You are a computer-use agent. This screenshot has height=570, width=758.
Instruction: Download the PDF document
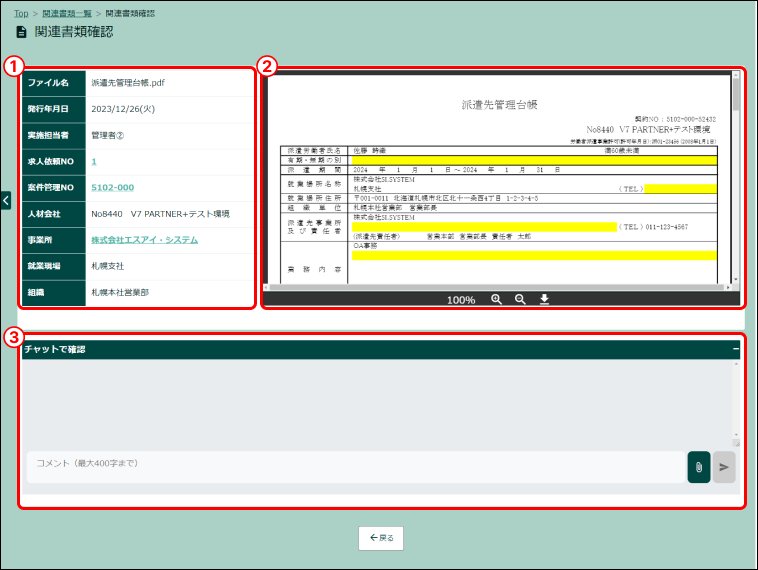pyautogui.click(x=544, y=299)
